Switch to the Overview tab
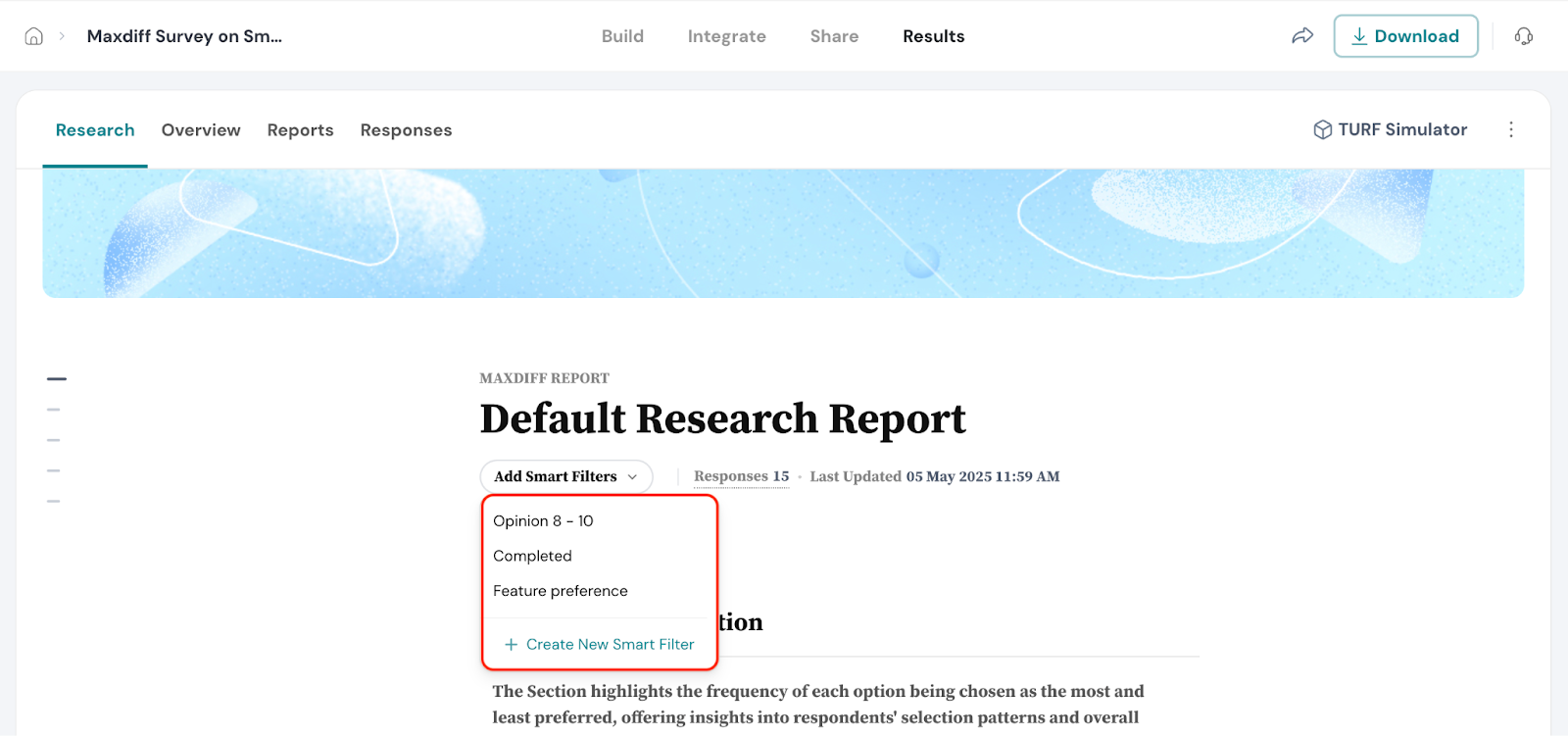The image size is (1568, 736). tap(201, 130)
